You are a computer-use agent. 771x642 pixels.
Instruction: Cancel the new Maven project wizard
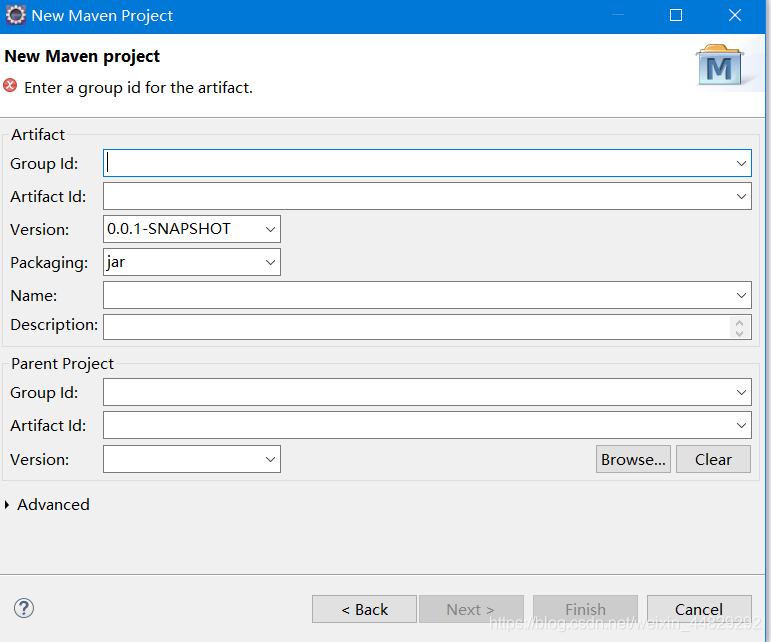click(x=699, y=609)
